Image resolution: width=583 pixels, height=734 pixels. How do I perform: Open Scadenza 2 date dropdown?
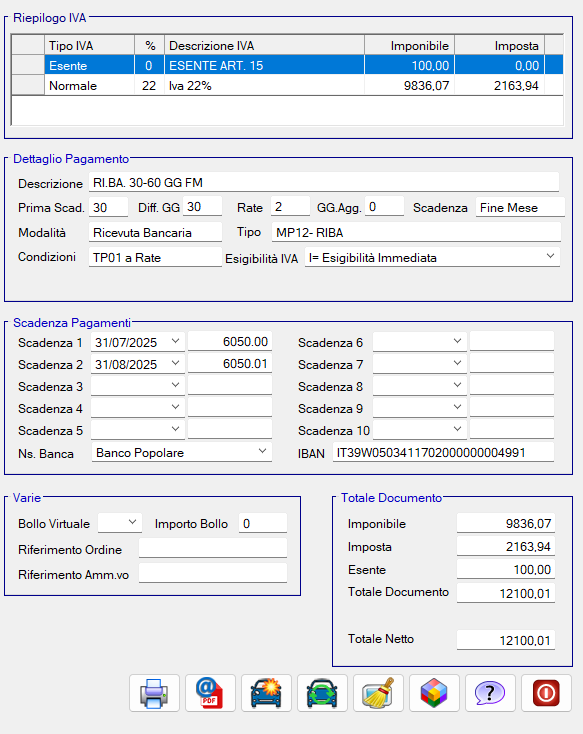point(176,363)
